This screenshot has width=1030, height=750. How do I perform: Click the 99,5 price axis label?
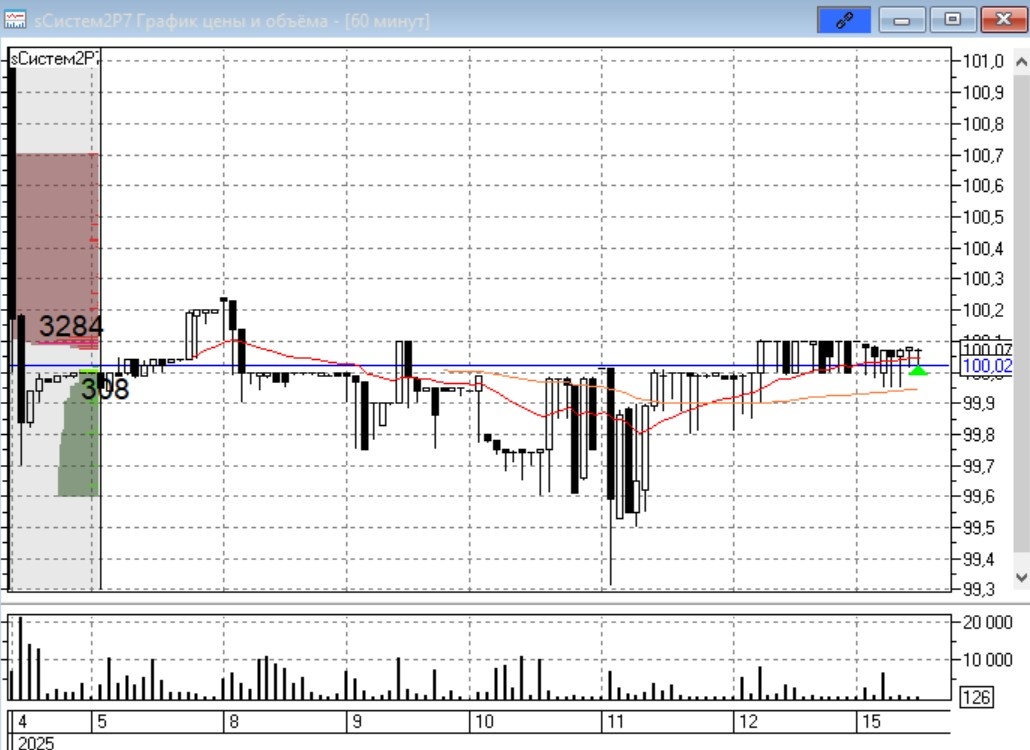[979, 528]
